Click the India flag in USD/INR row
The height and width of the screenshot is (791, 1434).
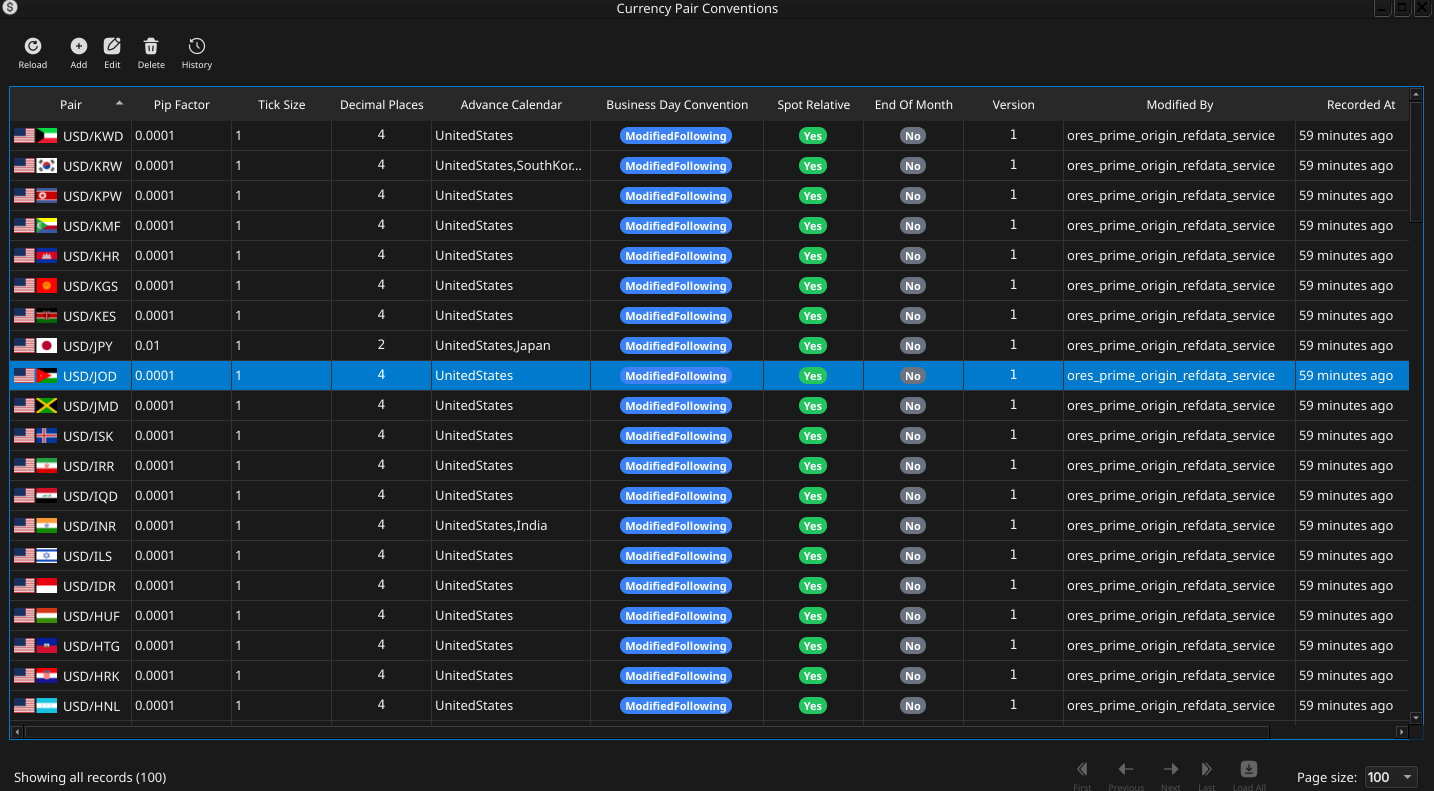coord(47,526)
